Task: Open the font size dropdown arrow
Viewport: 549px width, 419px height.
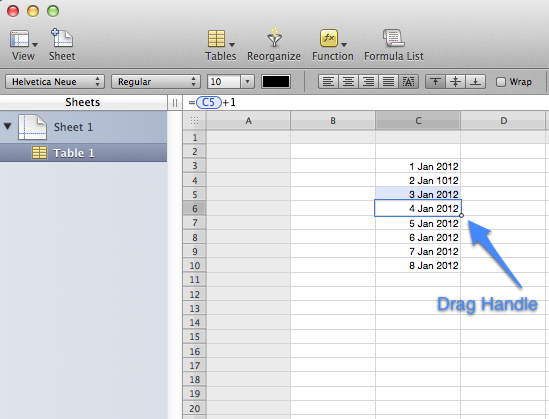Action: coord(247,82)
